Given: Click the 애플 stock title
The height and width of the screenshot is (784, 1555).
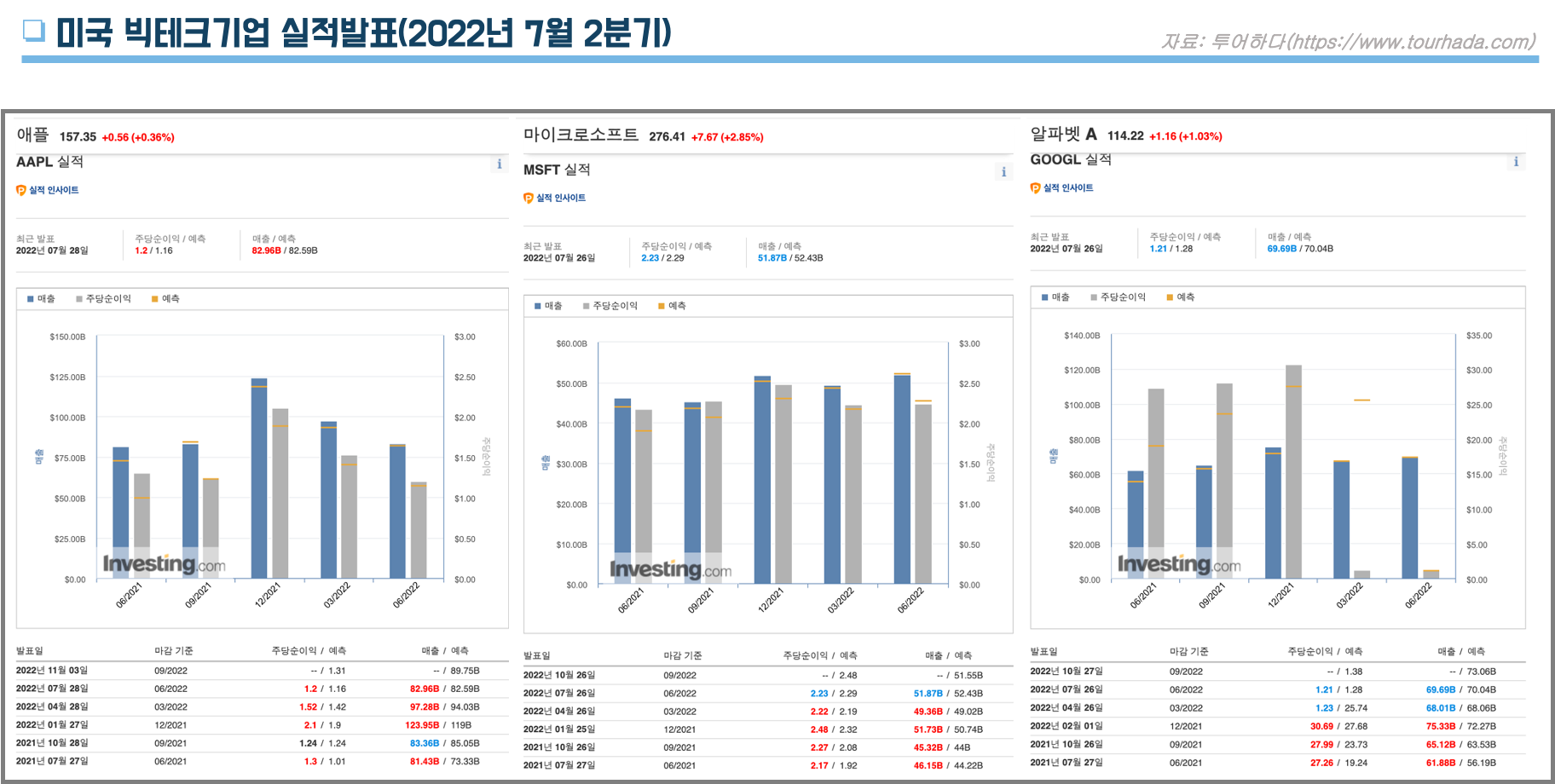Looking at the screenshot, I should [x=33, y=135].
